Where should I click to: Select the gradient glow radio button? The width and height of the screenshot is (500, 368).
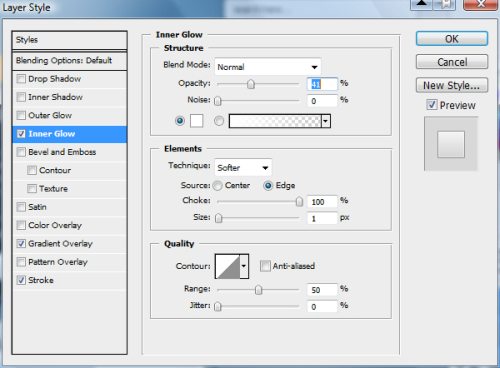(219, 121)
